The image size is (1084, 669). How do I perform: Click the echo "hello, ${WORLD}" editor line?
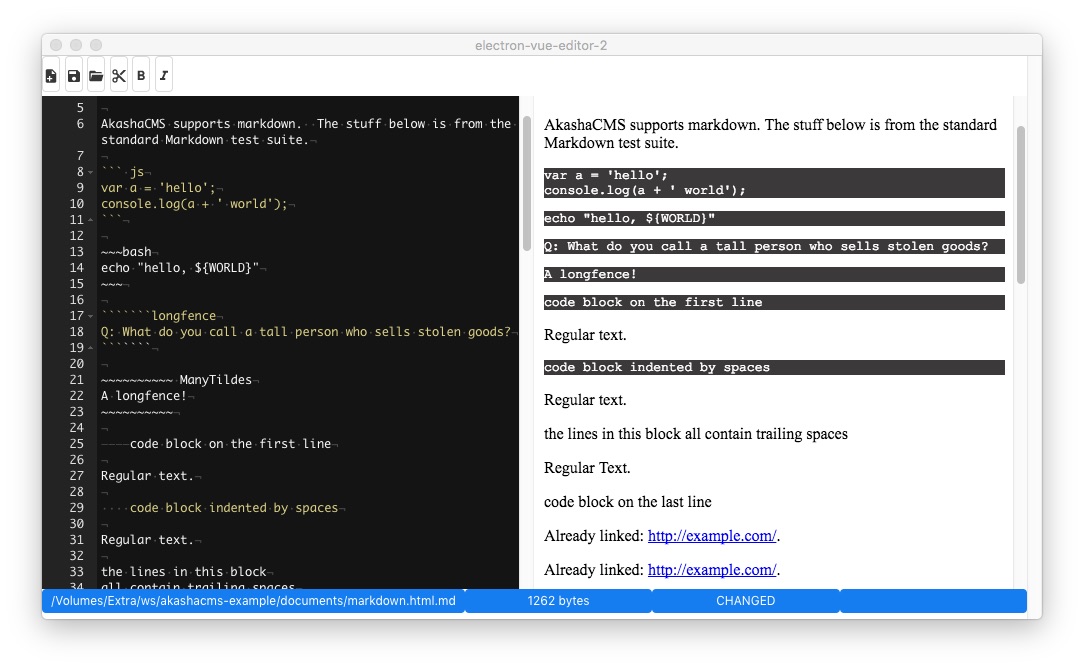[180, 267]
